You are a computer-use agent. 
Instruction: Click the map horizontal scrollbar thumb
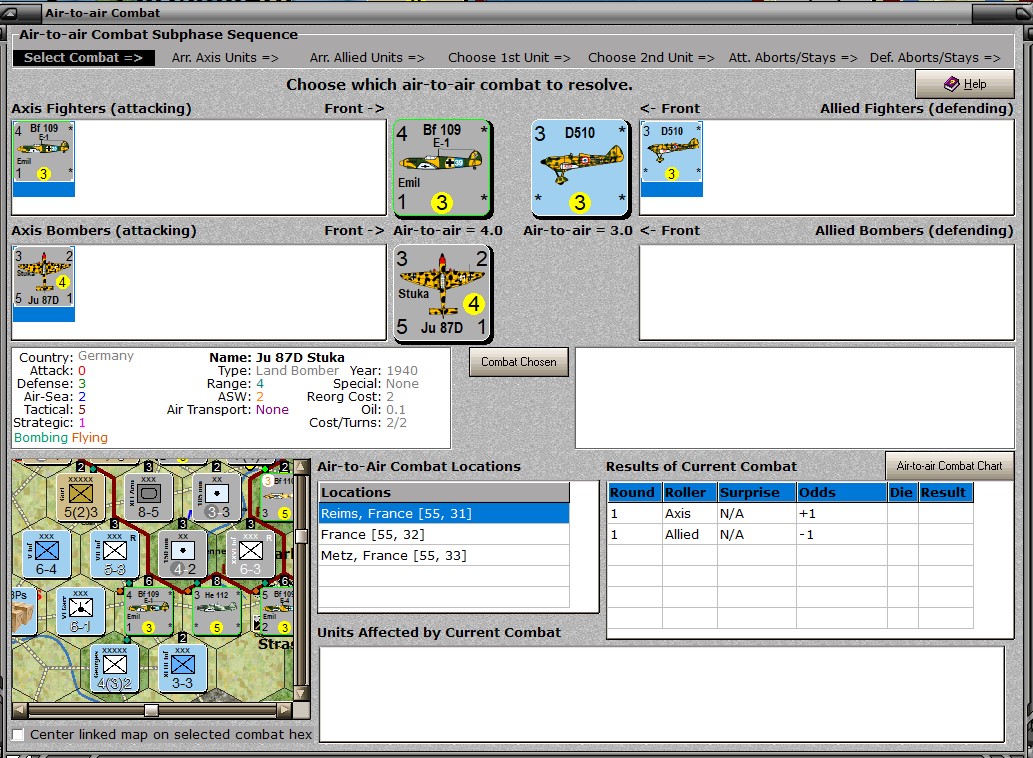[152, 710]
